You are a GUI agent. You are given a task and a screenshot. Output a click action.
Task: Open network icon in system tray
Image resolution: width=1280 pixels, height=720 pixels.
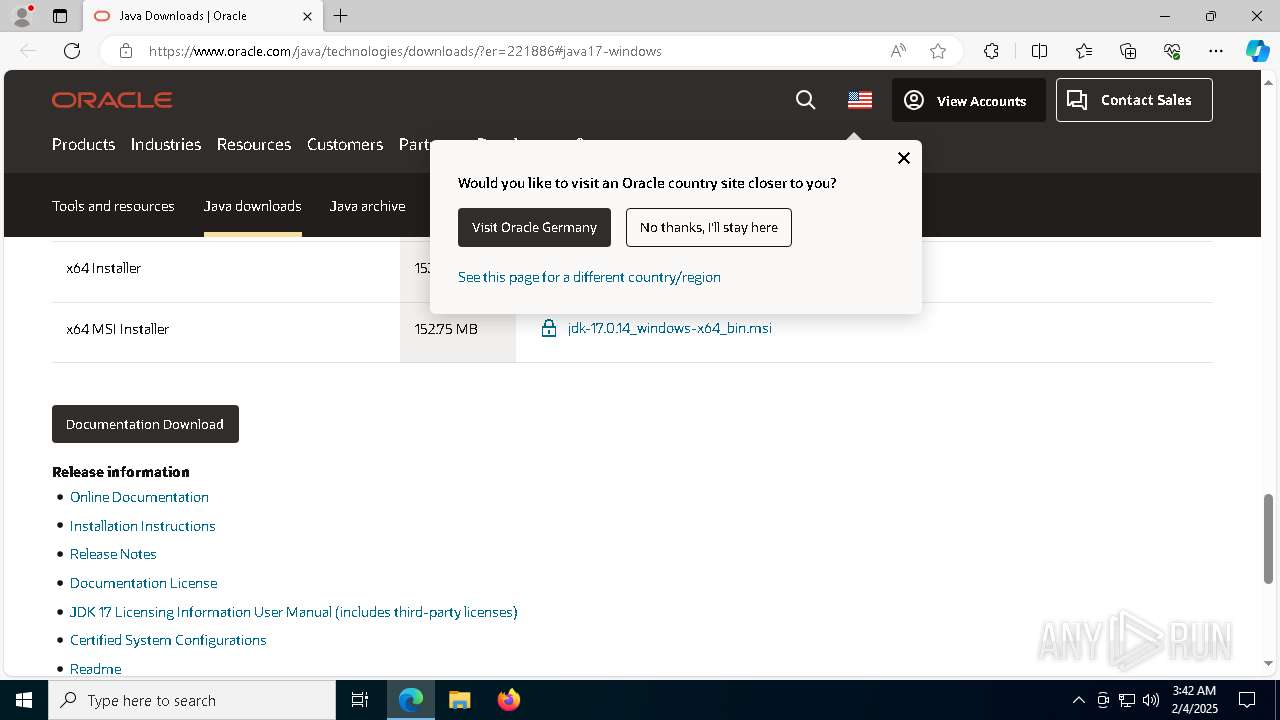[x=1127, y=700]
